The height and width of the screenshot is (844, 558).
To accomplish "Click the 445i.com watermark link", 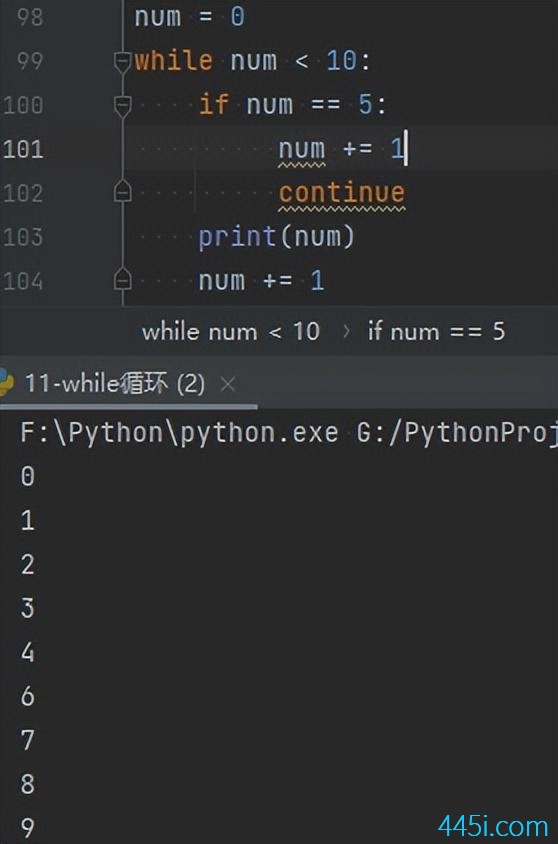I will [x=493, y=826].
